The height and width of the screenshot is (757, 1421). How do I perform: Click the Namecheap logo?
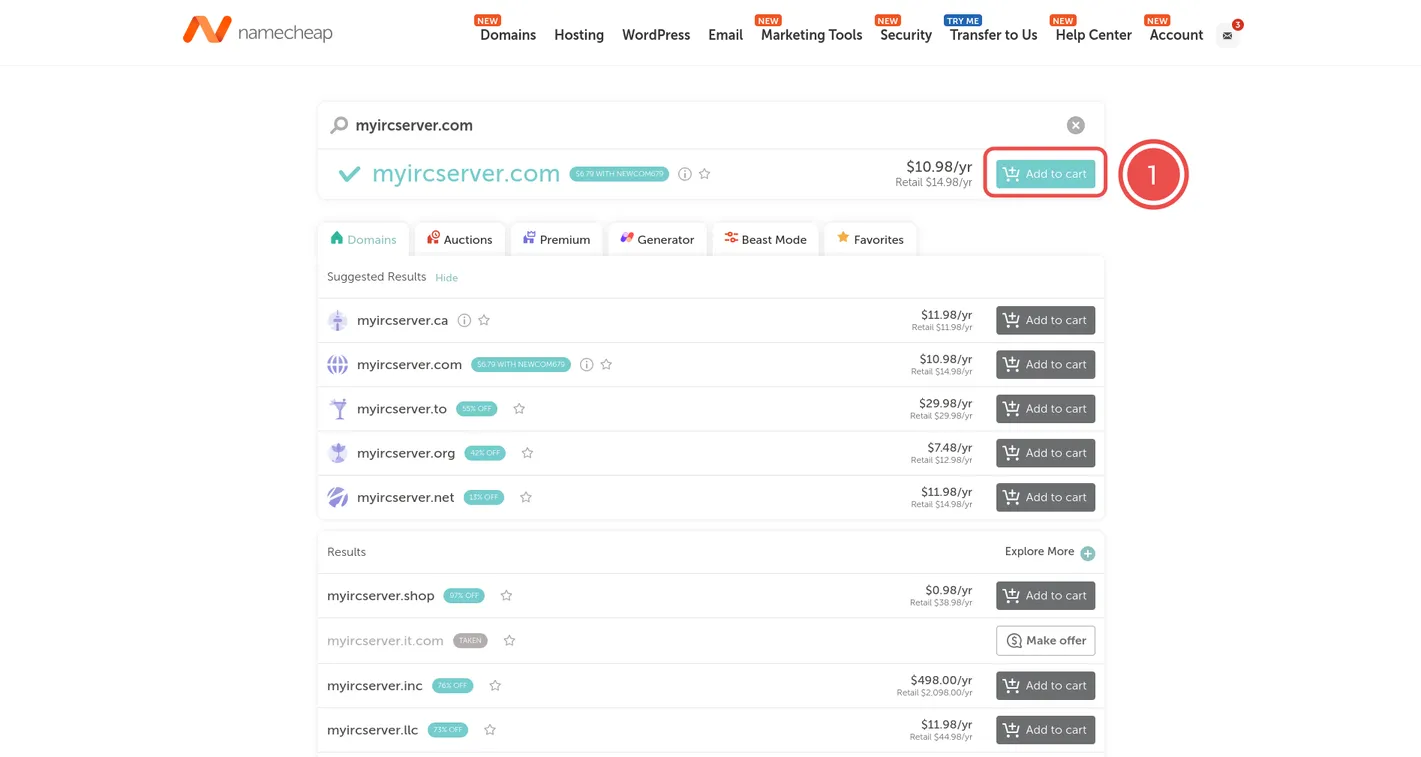(257, 31)
